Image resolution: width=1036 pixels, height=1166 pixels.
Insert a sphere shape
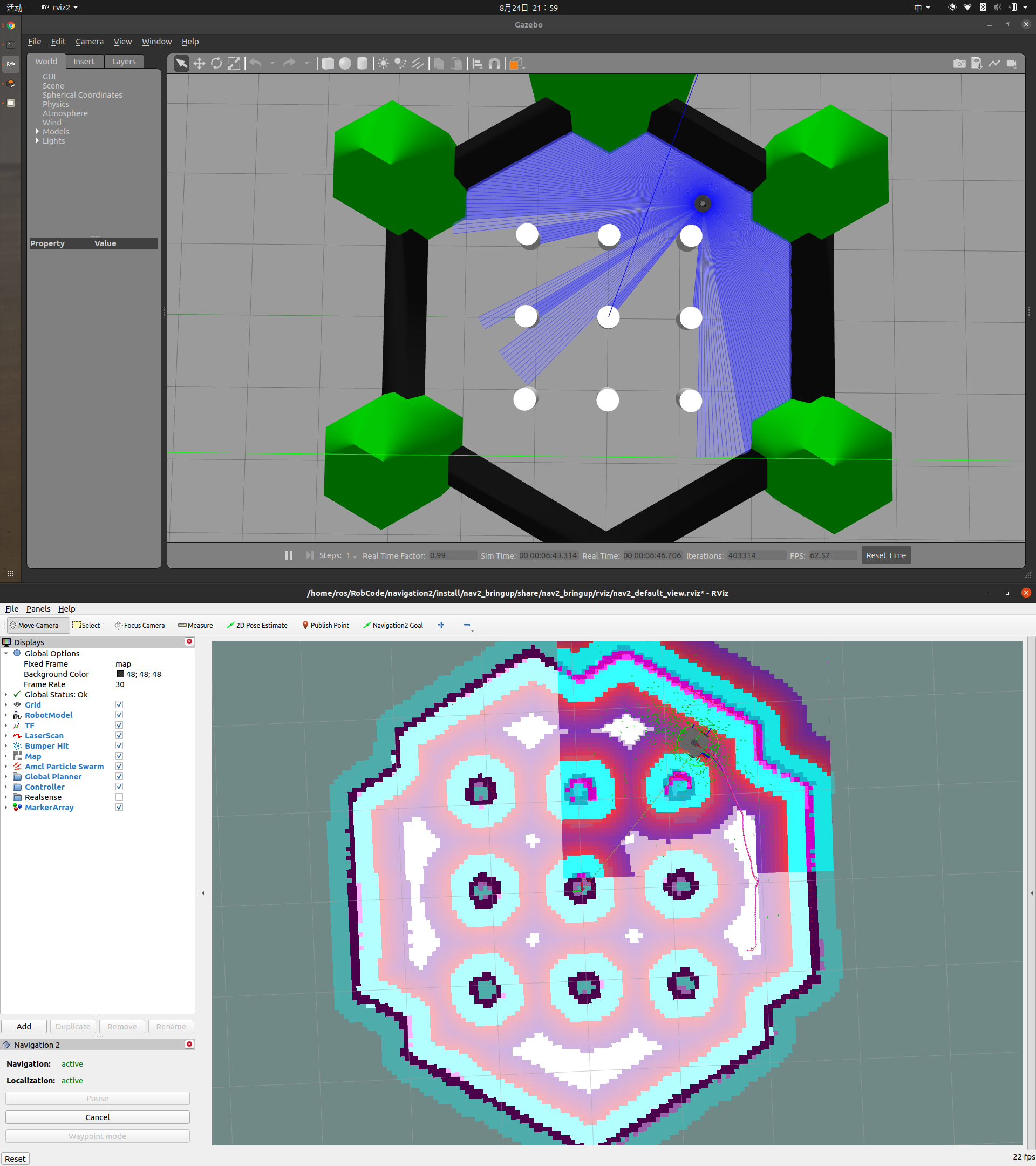(x=345, y=63)
